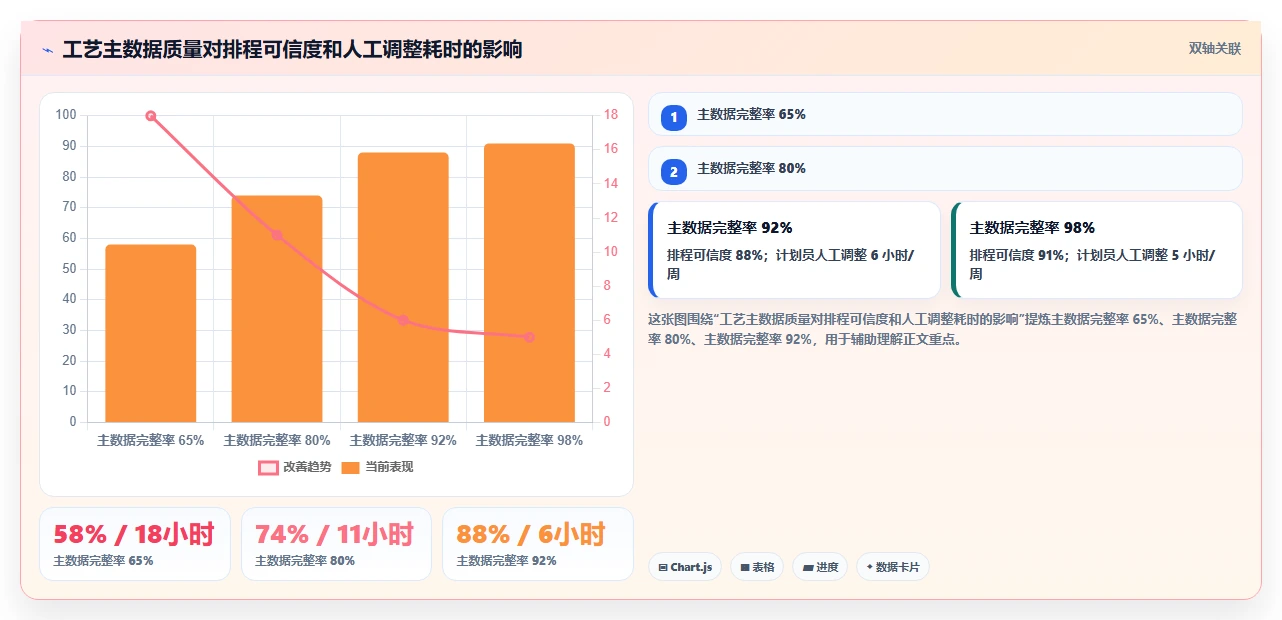
Task: Click the 58% / 18小时 stat card
Action: 135,544
